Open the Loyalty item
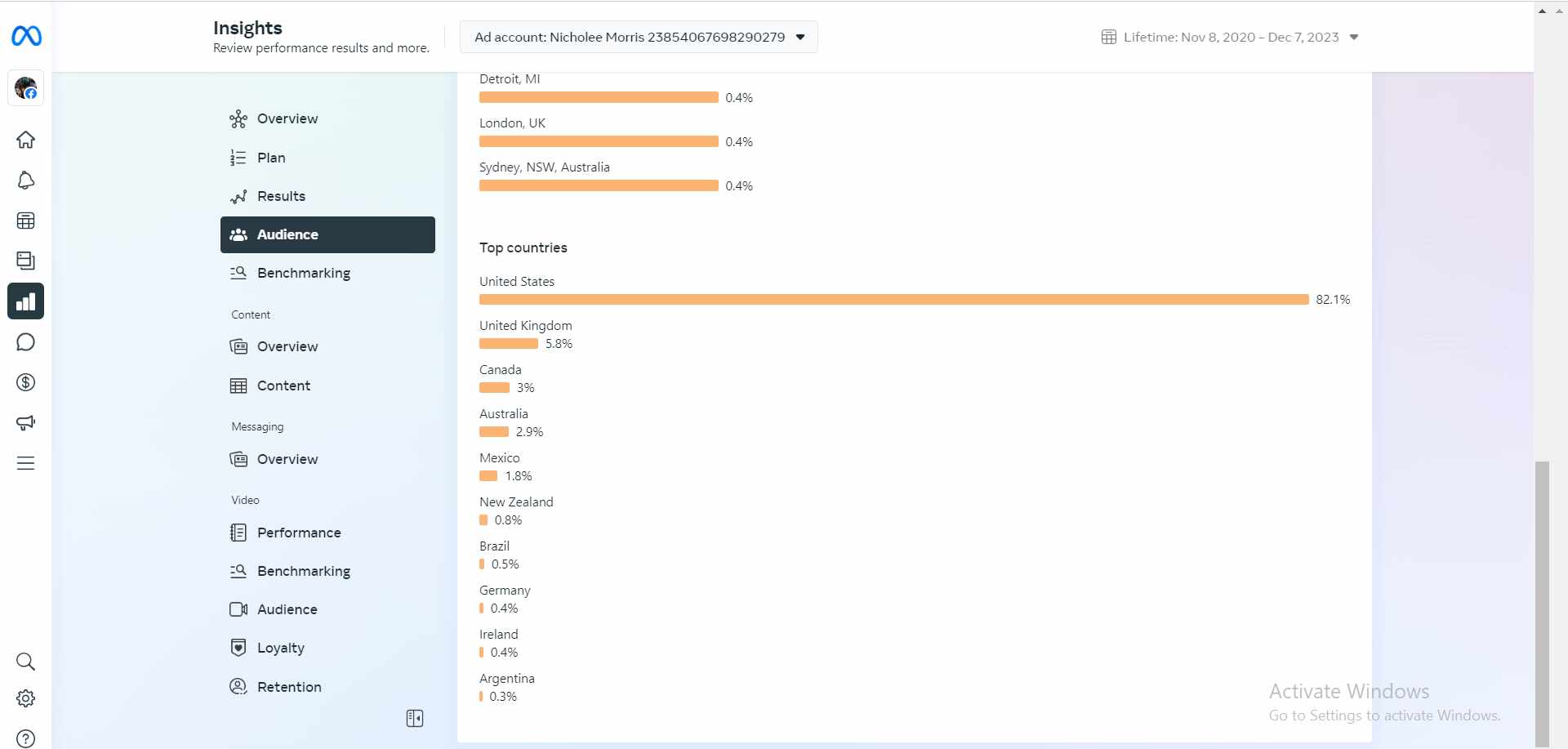 [x=327, y=648]
